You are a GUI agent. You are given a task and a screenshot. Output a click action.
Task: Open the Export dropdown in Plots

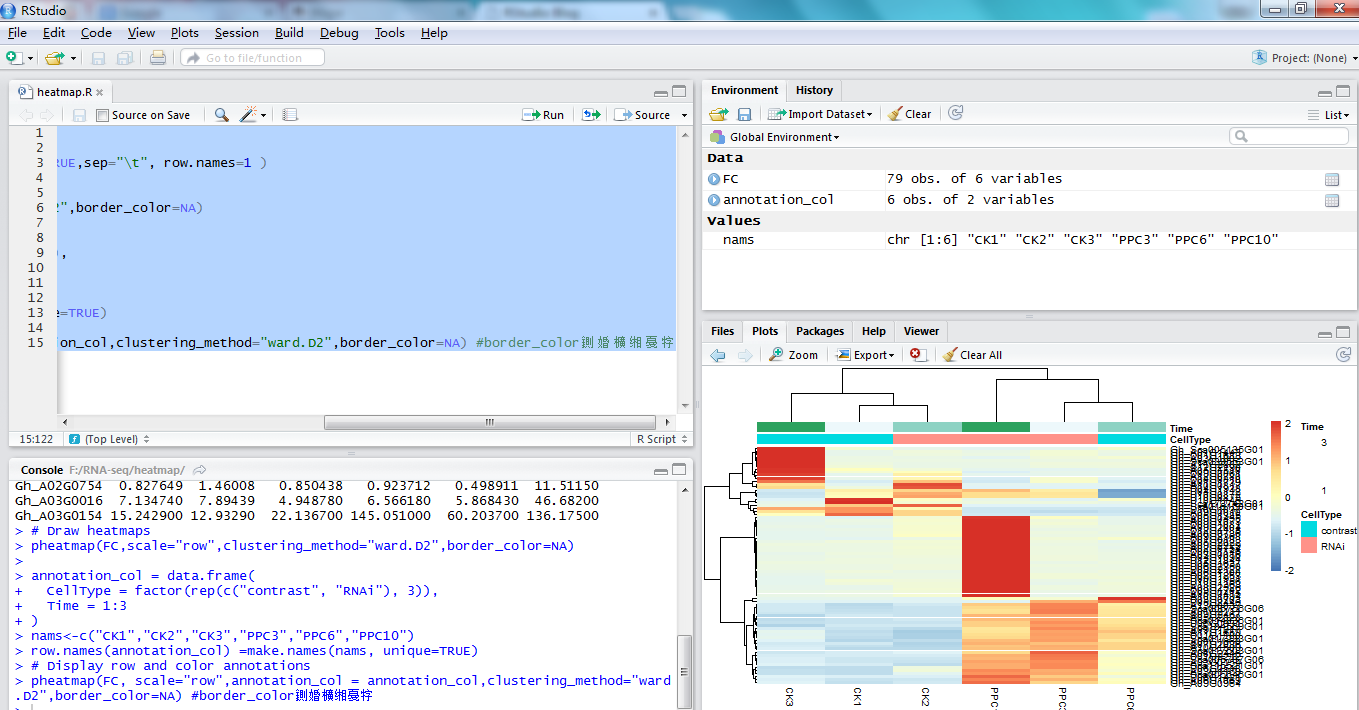865,355
